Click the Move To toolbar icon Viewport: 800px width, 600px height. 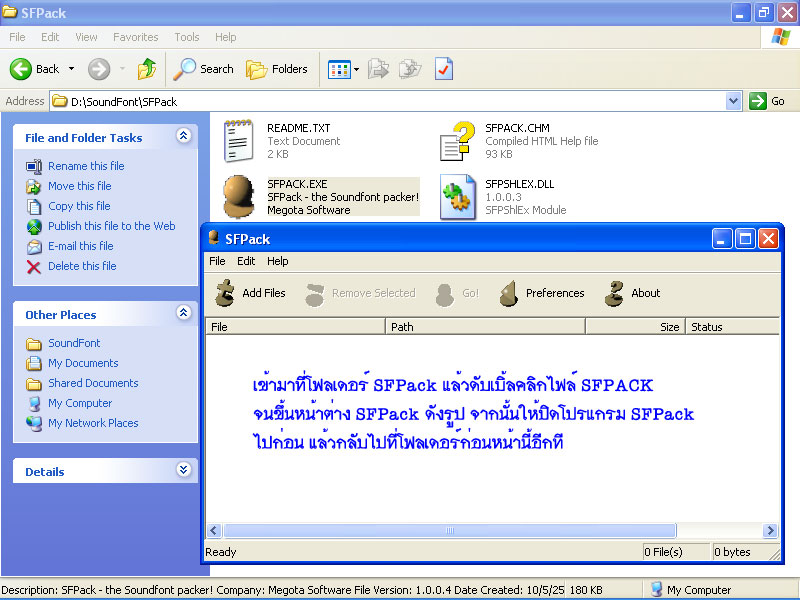pyautogui.click(x=378, y=69)
